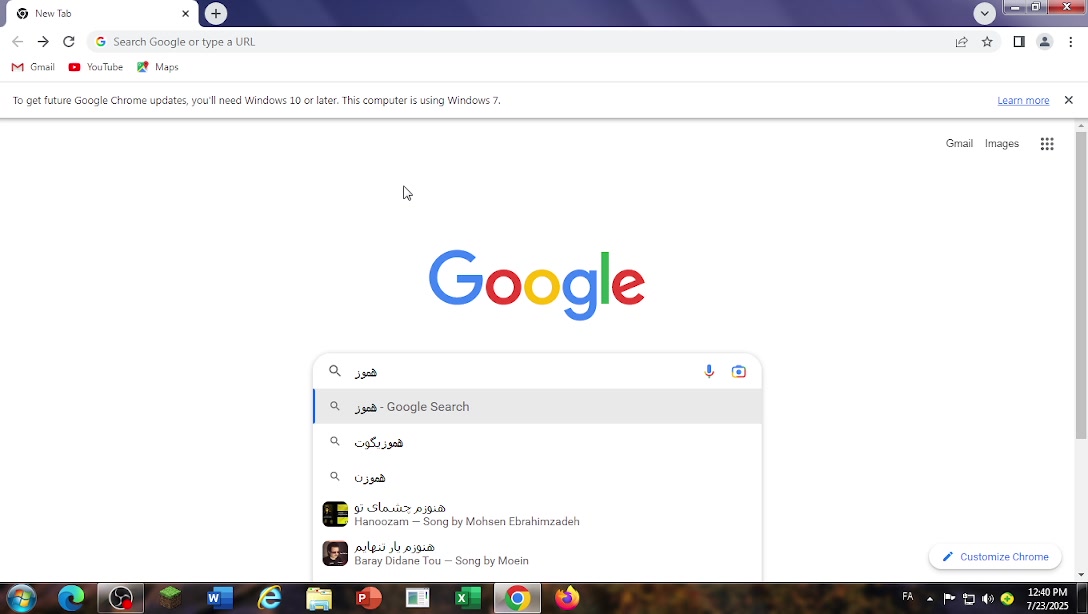Toggle the Chrome side panel
This screenshot has height=614, width=1088.
pyautogui.click(x=1019, y=42)
